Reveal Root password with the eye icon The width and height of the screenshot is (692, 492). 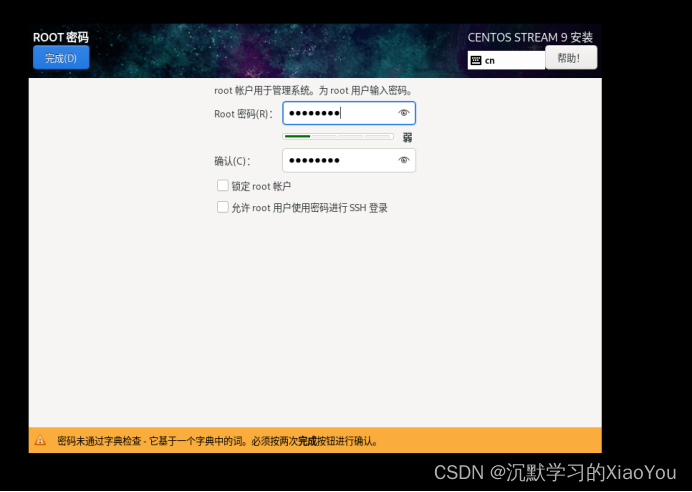pyautogui.click(x=403, y=113)
